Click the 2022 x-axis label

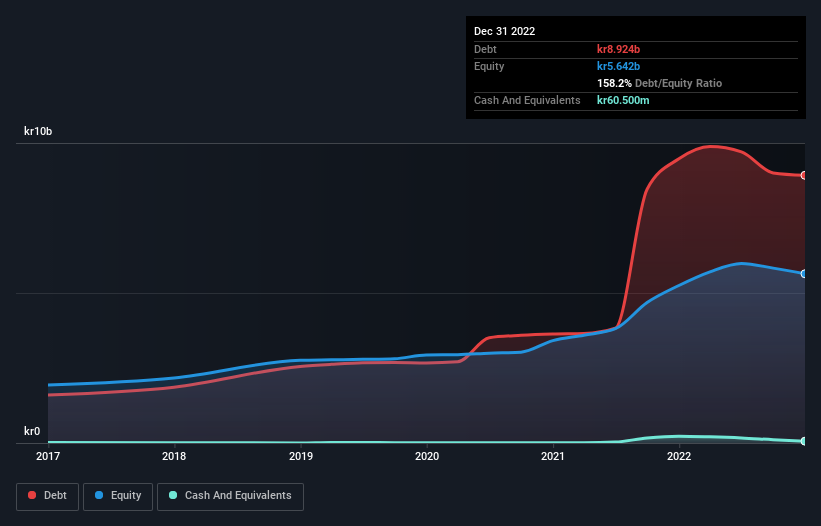(679, 456)
